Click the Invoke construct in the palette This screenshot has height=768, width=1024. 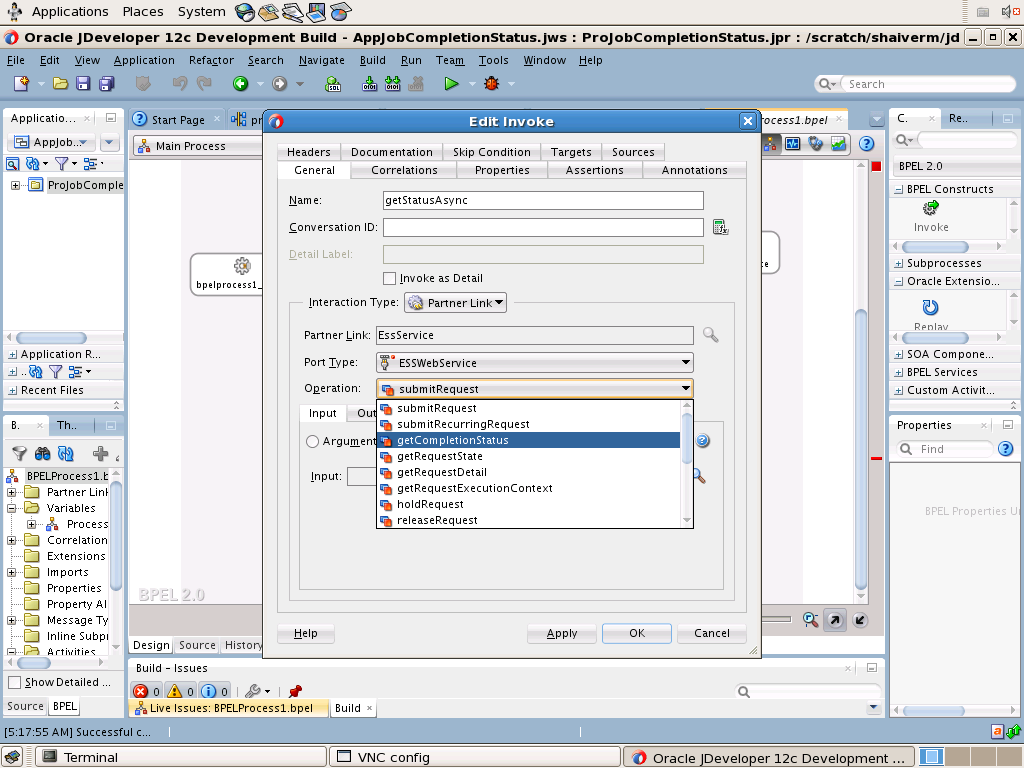pyautogui.click(x=931, y=215)
